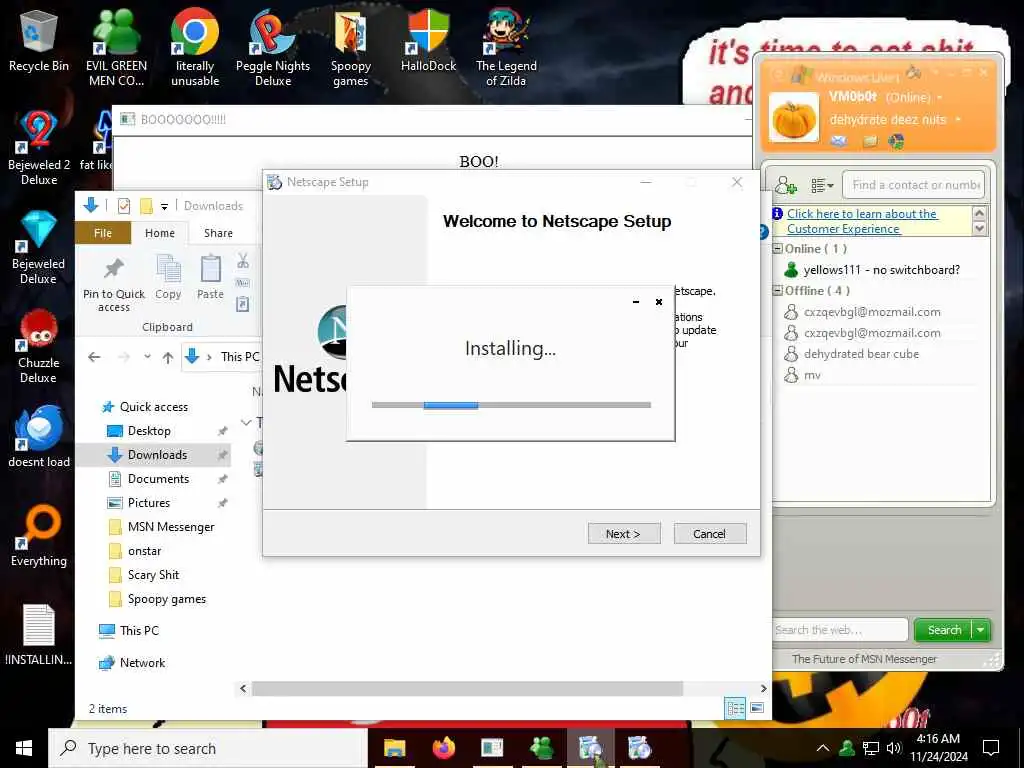Click the Explorer horizontal scrollbar
This screenshot has height=768, width=1024.
tap(468, 688)
